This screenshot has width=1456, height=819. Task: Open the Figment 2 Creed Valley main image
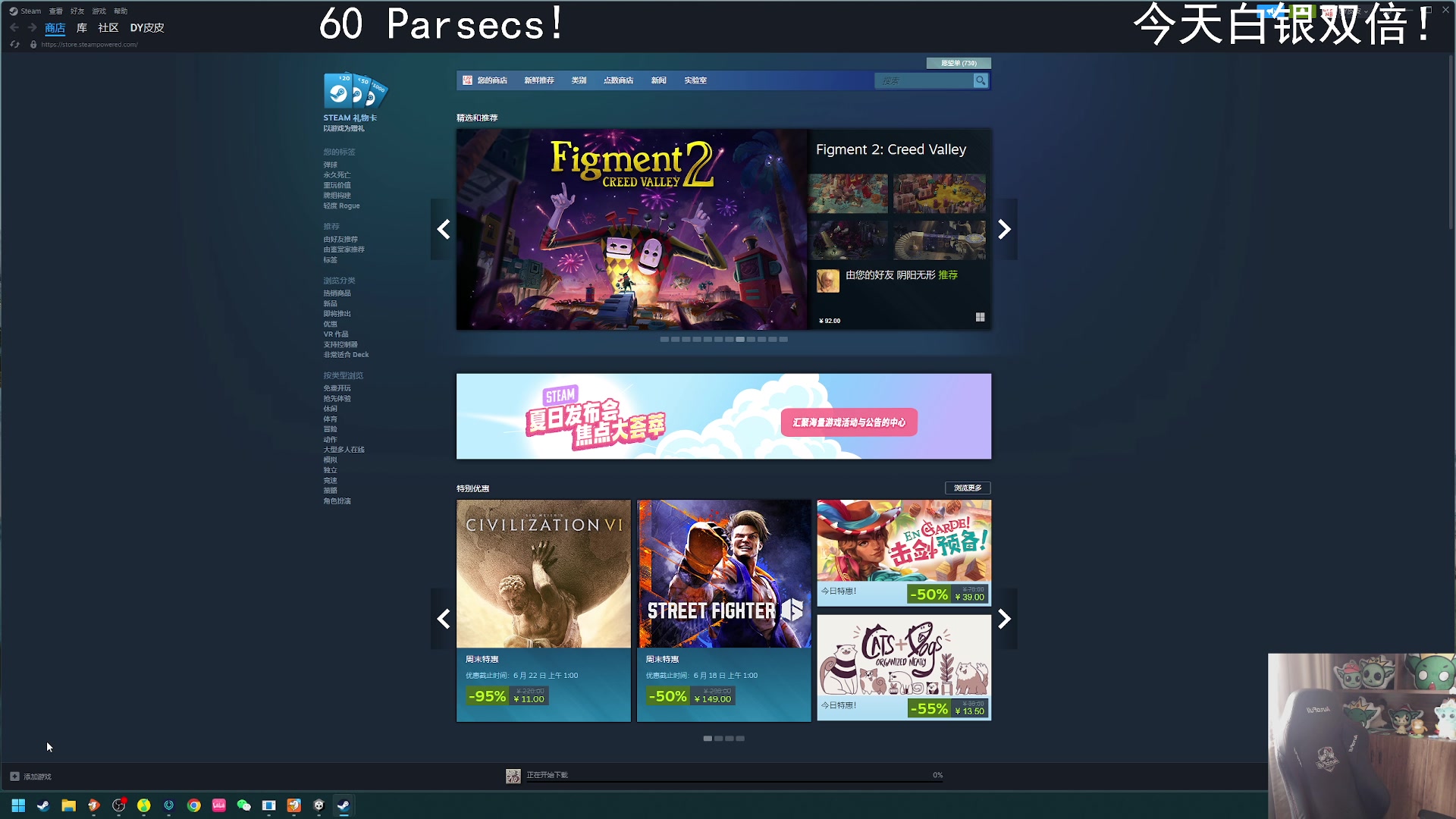click(632, 229)
